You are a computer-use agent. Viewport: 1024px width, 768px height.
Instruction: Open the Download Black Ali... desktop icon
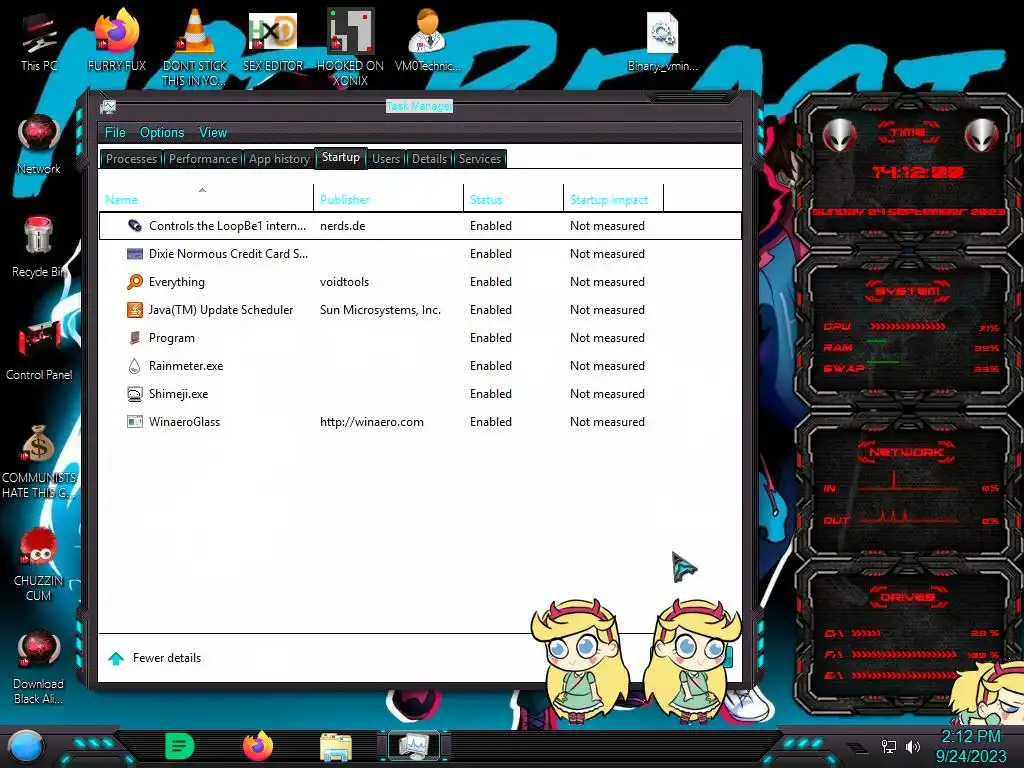click(x=39, y=667)
